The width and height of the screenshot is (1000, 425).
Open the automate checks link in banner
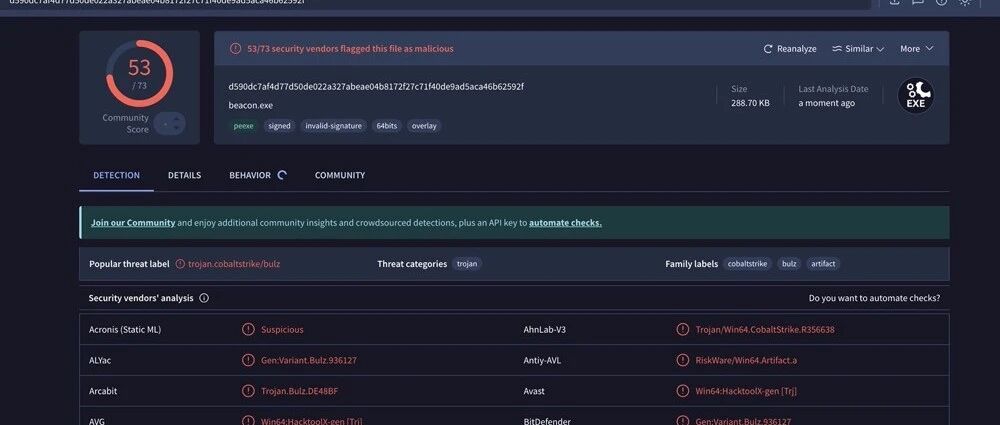pos(565,223)
